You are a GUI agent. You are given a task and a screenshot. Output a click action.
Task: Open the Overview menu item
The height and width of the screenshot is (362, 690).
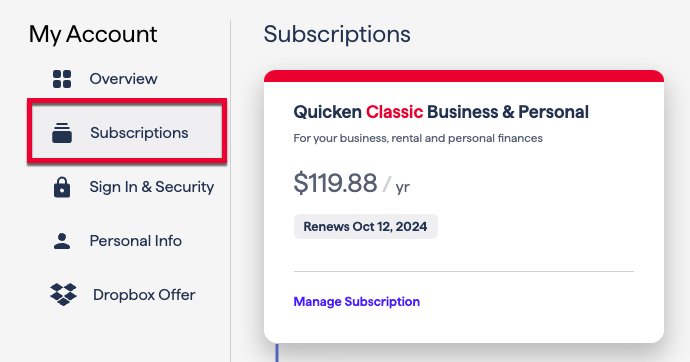pyautogui.click(x=123, y=79)
